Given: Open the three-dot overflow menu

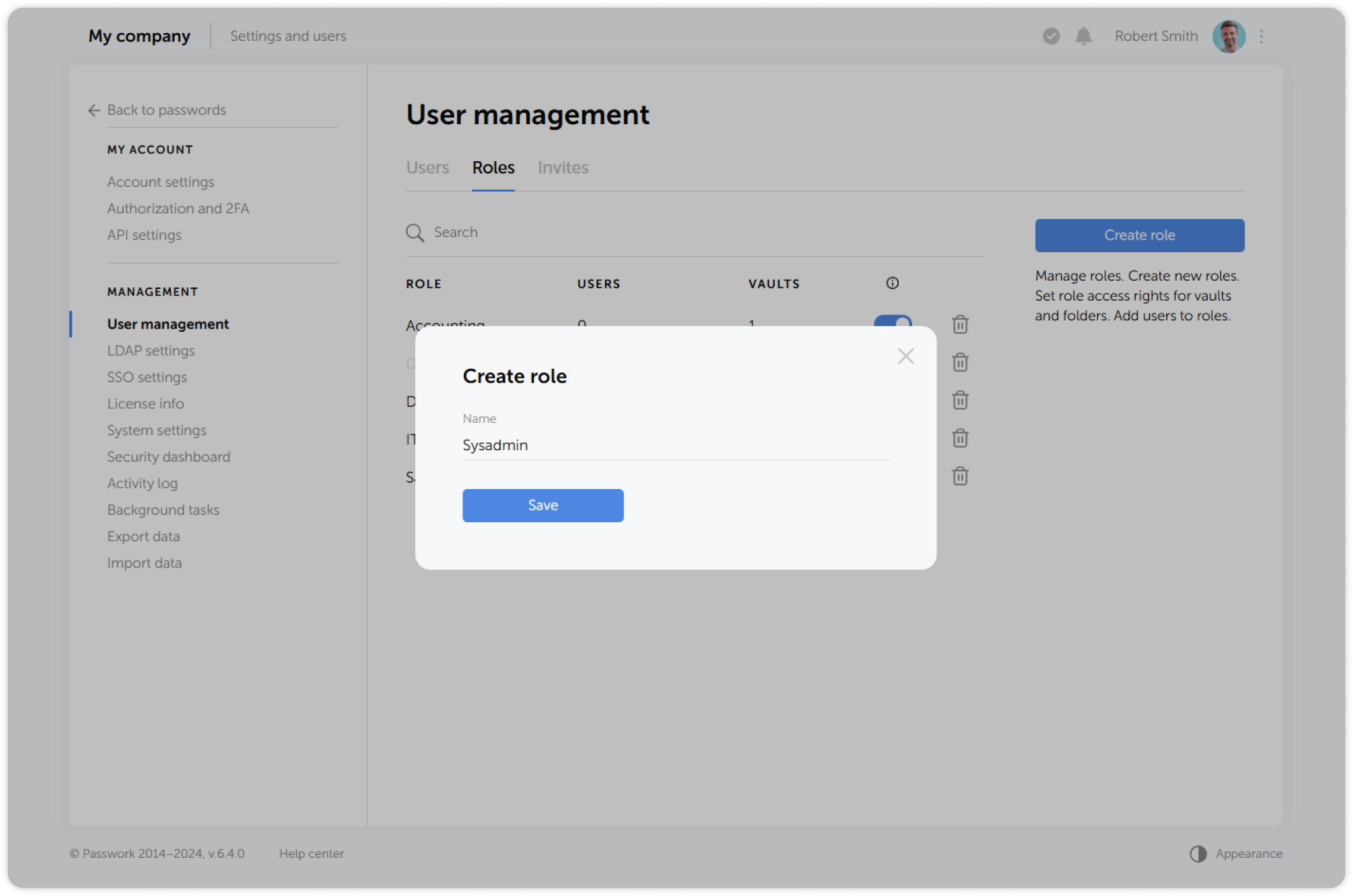Looking at the screenshot, I should 1261,36.
